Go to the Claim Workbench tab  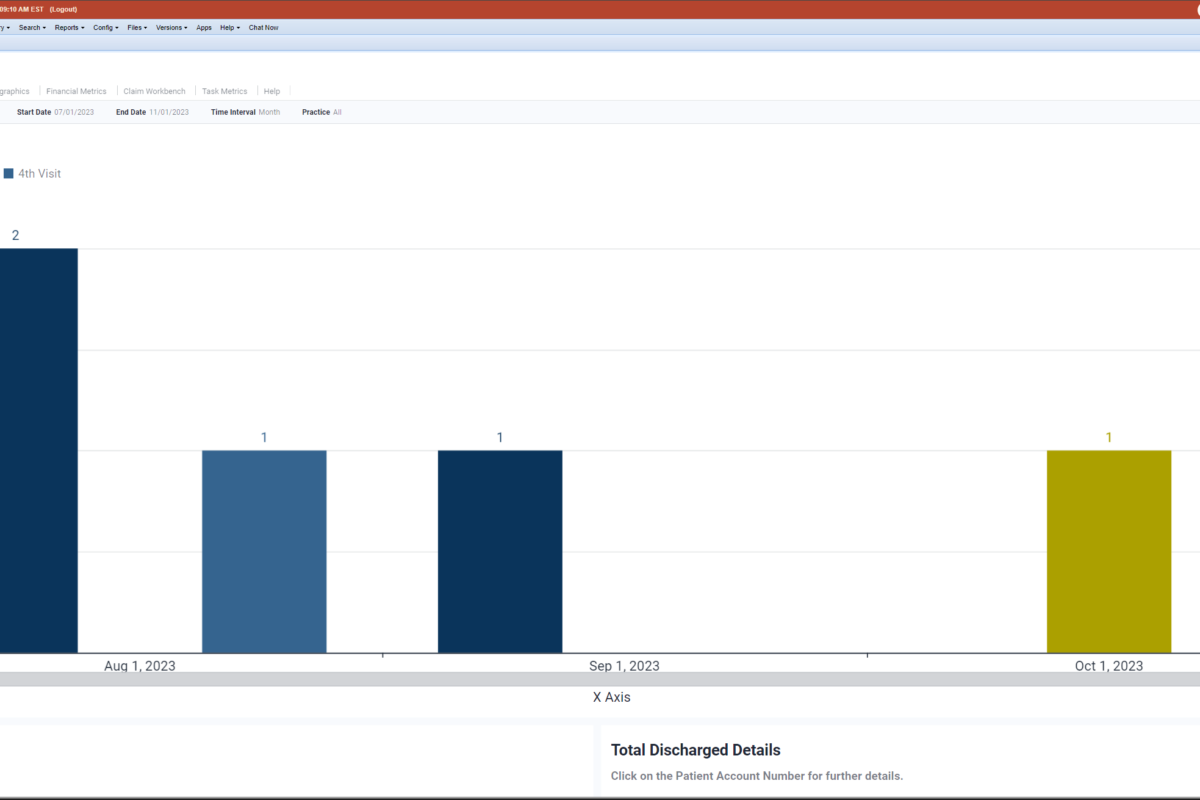pos(154,91)
